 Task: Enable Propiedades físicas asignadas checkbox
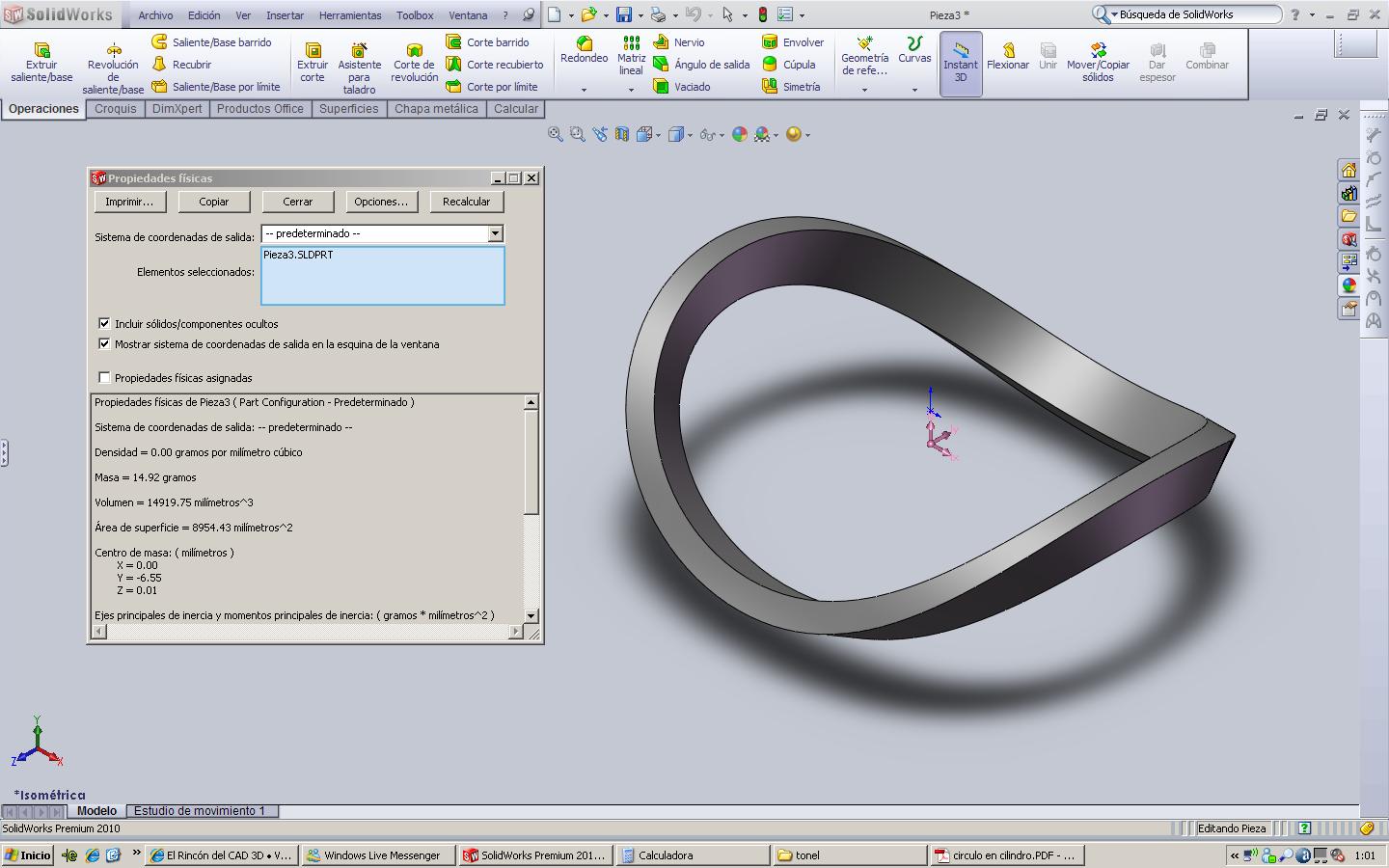pyautogui.click(x=104, y=377)
